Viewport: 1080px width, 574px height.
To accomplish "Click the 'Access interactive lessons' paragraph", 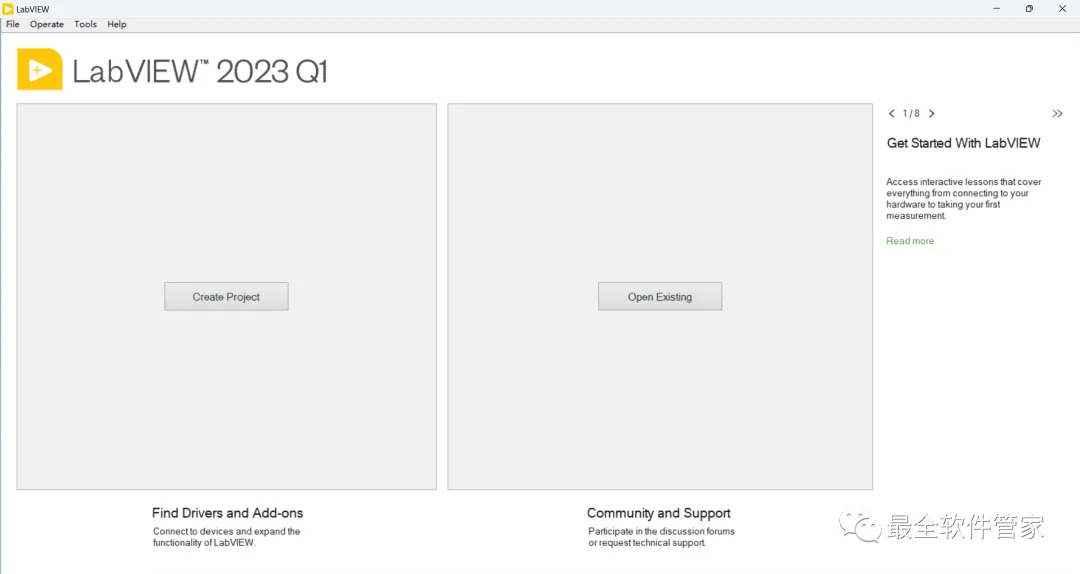I will [964, 198].
